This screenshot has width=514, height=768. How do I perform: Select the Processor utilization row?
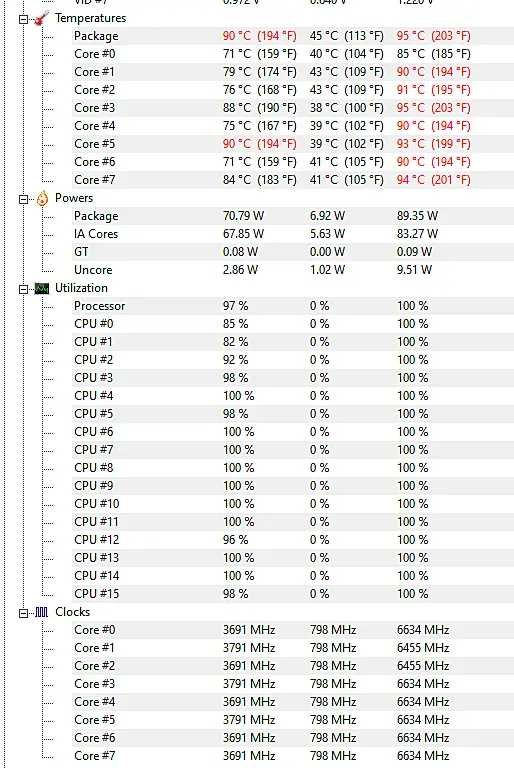[x=293, y=306]
